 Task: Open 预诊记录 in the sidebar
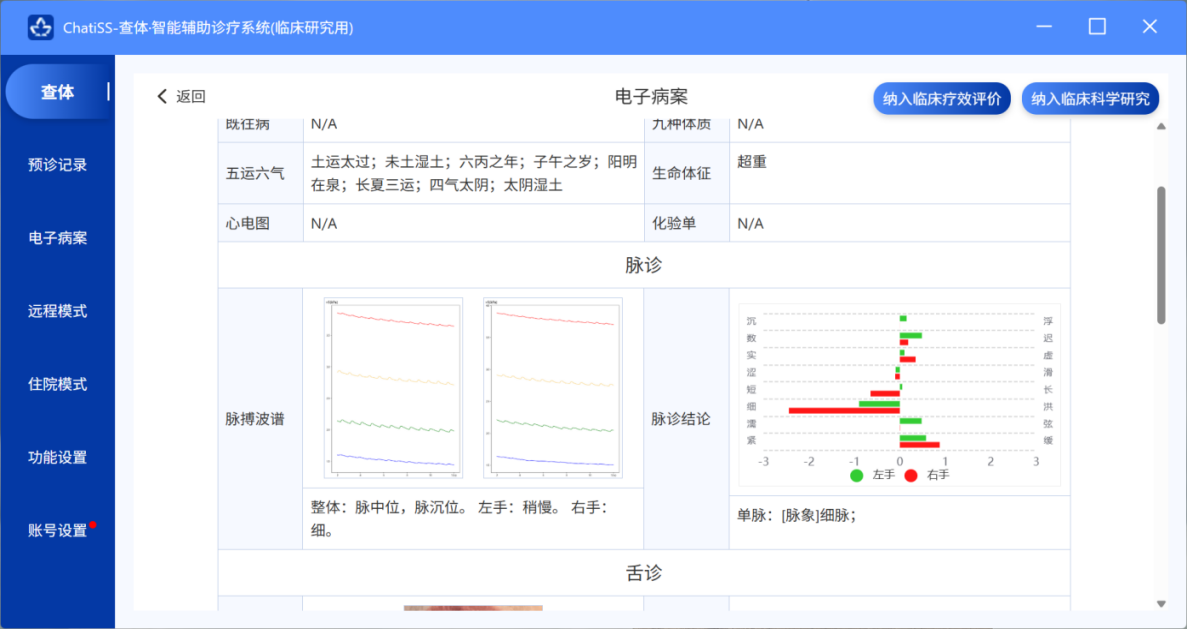pyautogui.click(x=58, y=164)
